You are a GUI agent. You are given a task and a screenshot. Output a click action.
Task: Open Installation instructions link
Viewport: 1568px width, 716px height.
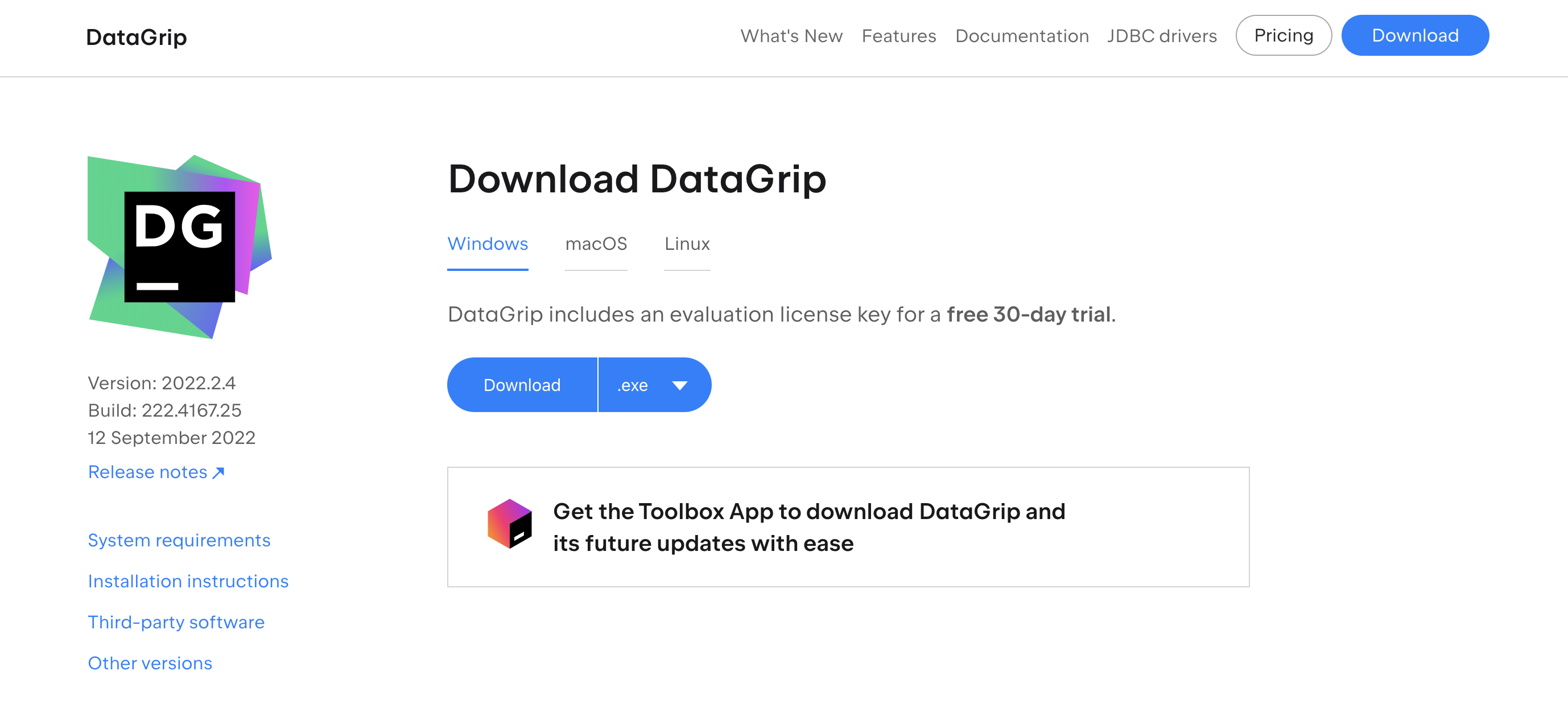click(187, 581)
